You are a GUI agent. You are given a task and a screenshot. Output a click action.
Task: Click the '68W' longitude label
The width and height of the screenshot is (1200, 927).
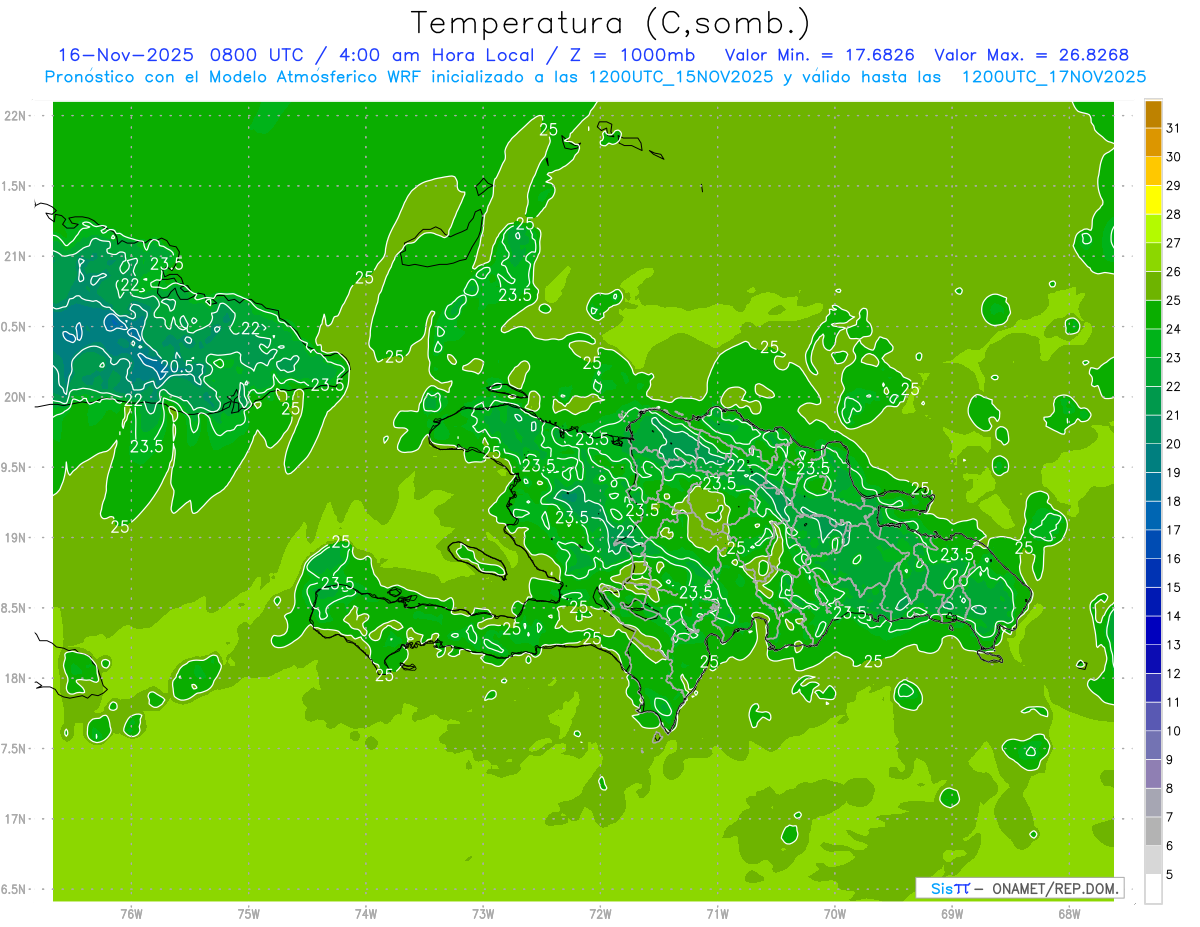(1069, 912)
